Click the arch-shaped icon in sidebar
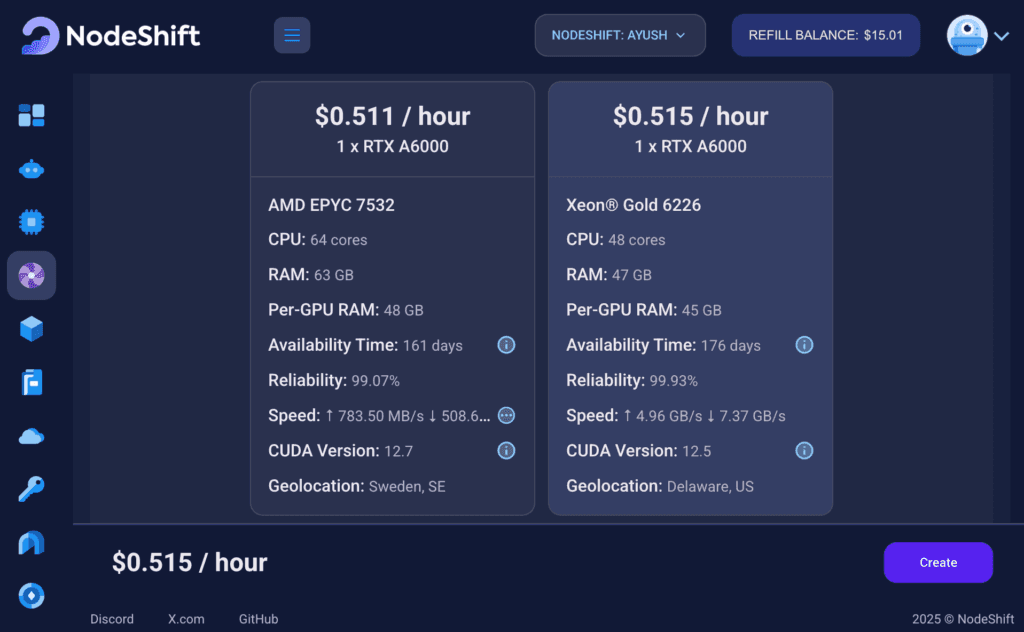Screen dimensions: 1024x632 (31, 543)
